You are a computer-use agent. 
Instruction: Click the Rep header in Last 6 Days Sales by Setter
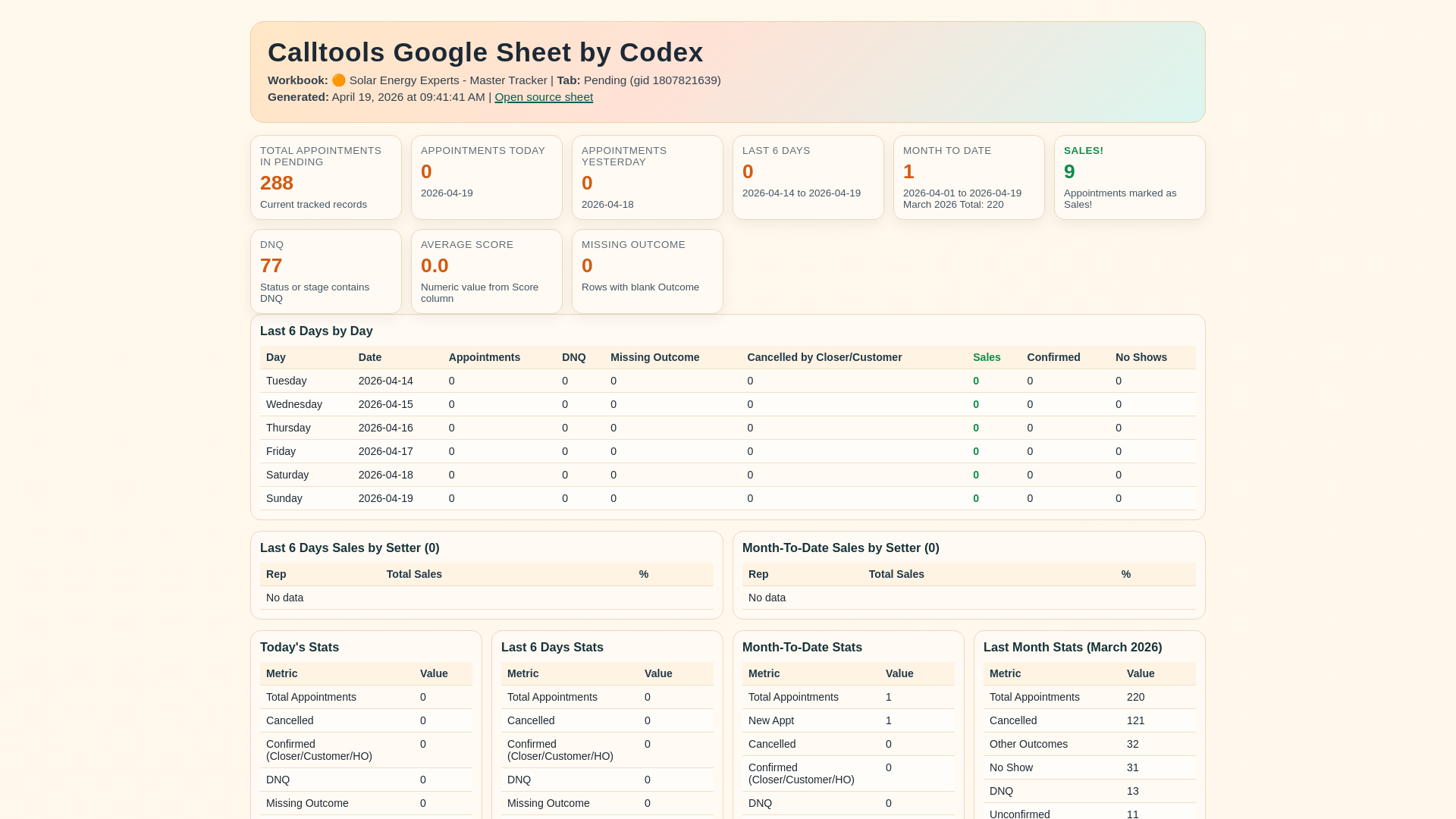point(276,574)
